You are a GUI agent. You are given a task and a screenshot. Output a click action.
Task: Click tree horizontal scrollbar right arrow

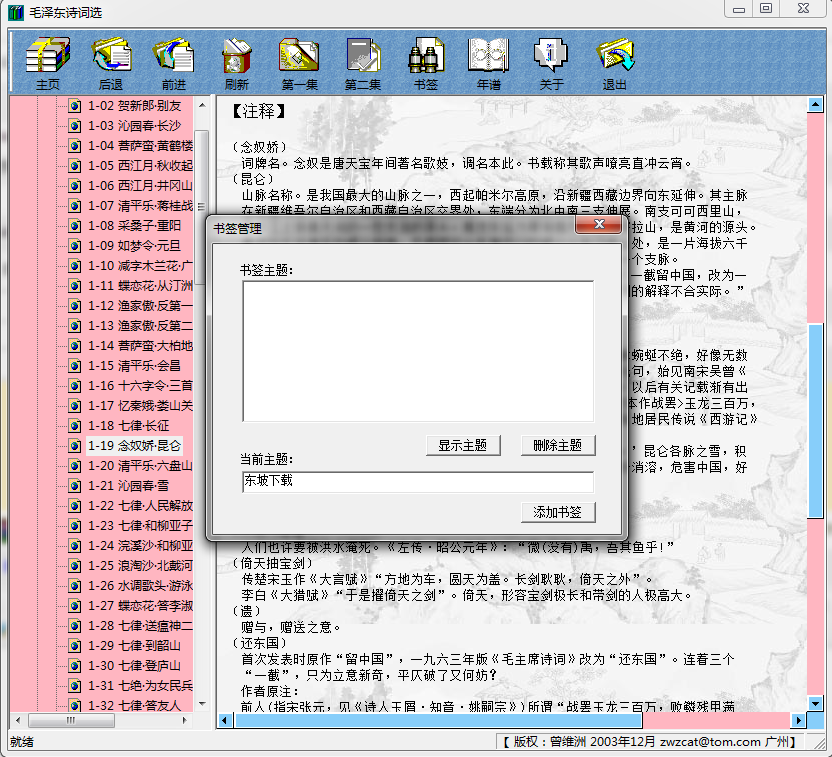tap(184, 720)
